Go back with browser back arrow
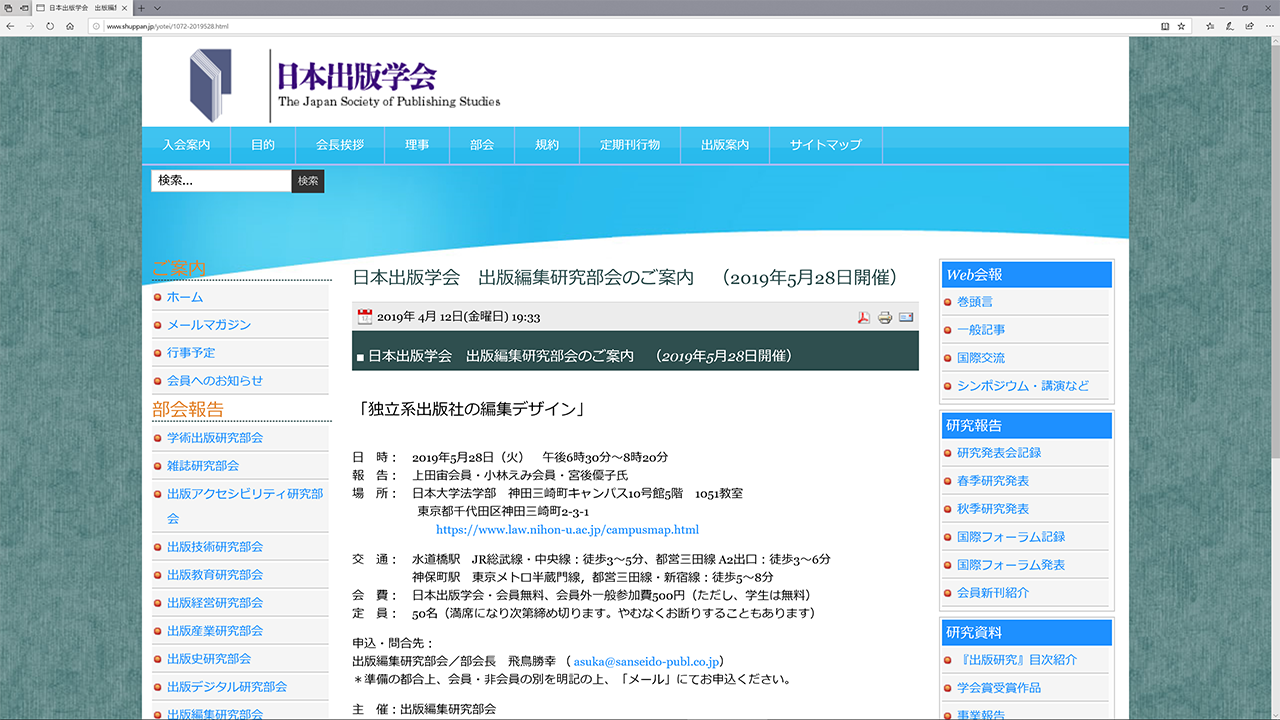This screenshot has height=720, width=1280. tap(10, 26)
